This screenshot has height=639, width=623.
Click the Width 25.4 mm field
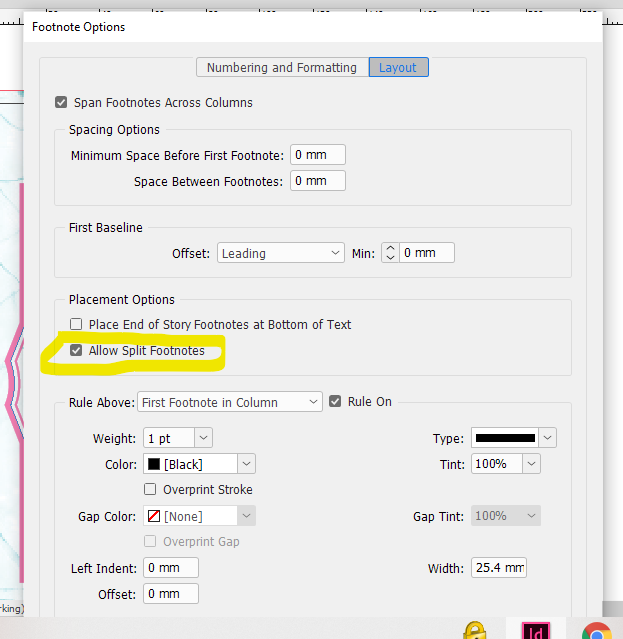point(499,568)
